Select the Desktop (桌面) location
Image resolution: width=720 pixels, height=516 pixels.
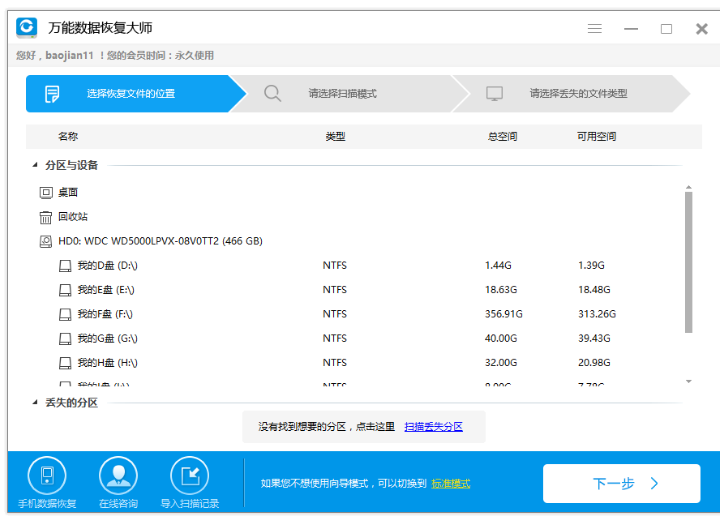(x=67, y=192)
